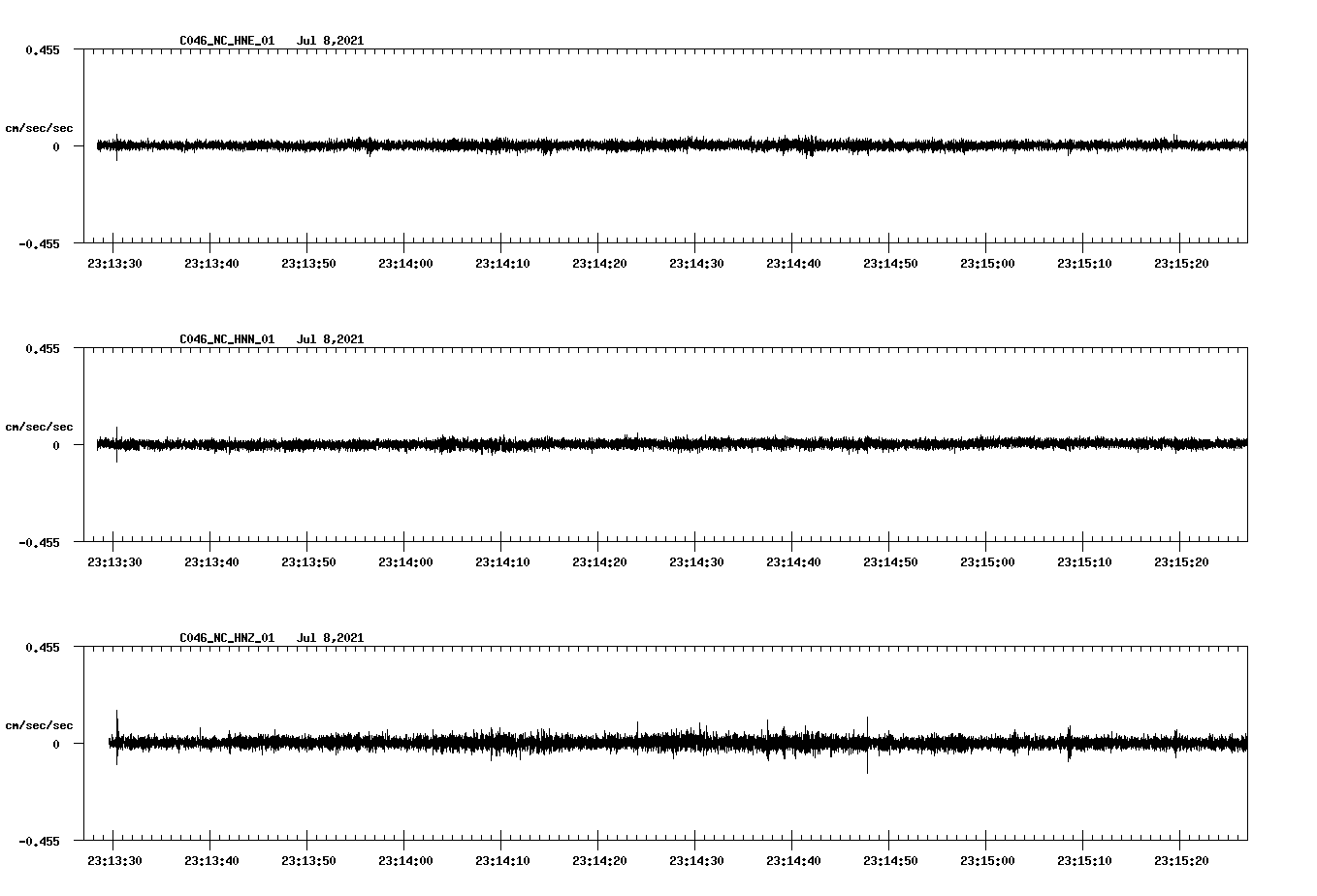Click the spike near 23:15:05 on HNZ trace
The image size is (1317, 896).
pos(1070,742)
